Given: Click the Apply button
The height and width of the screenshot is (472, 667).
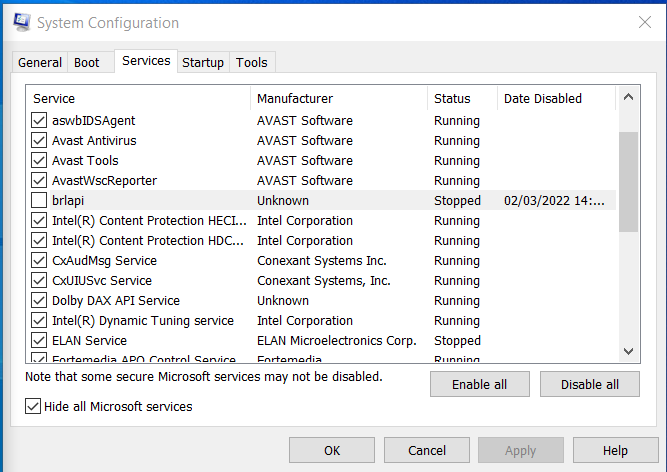Looking at the screenshot, I should [521, 450].
